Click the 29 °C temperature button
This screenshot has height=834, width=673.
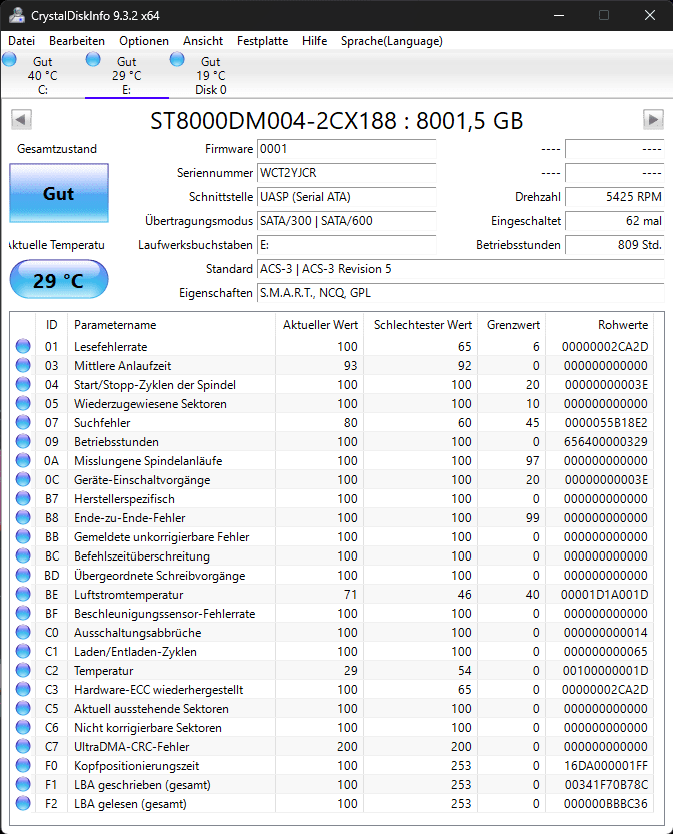59,279
